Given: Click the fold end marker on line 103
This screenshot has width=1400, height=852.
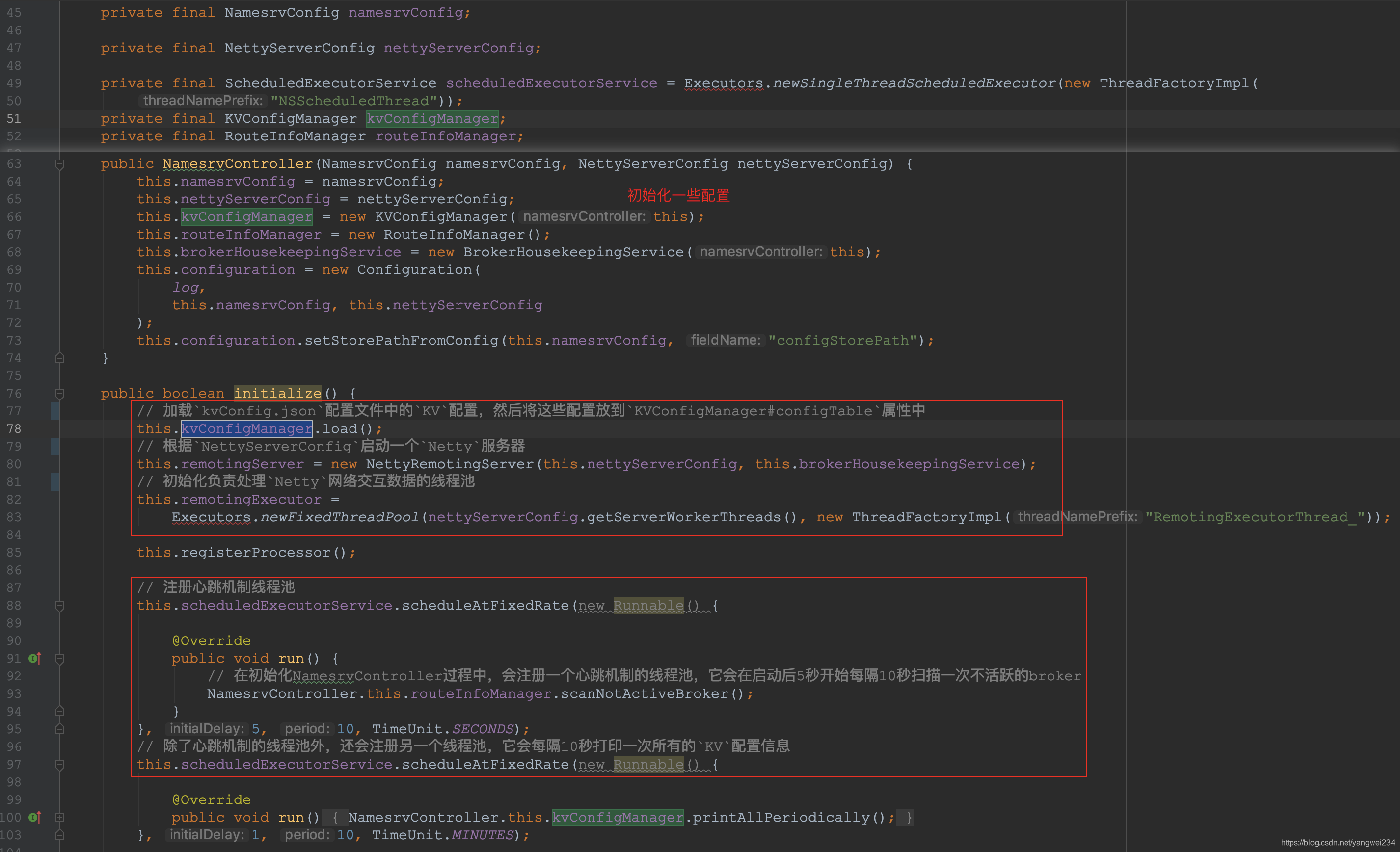Looking at the screenshot, I should (60, 835).
